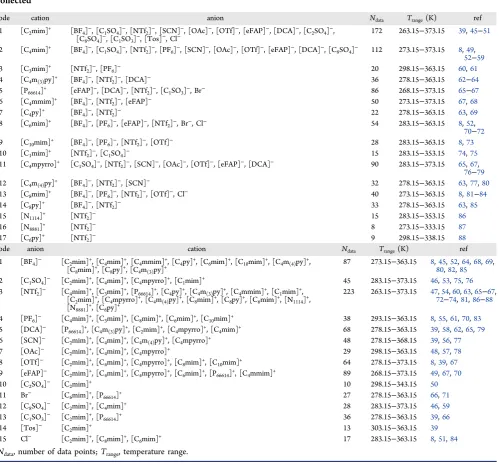Click reference 73 in the [C10mim]+ cation row
This screenshot has height=465, width=499.
[x=470, y=143]
